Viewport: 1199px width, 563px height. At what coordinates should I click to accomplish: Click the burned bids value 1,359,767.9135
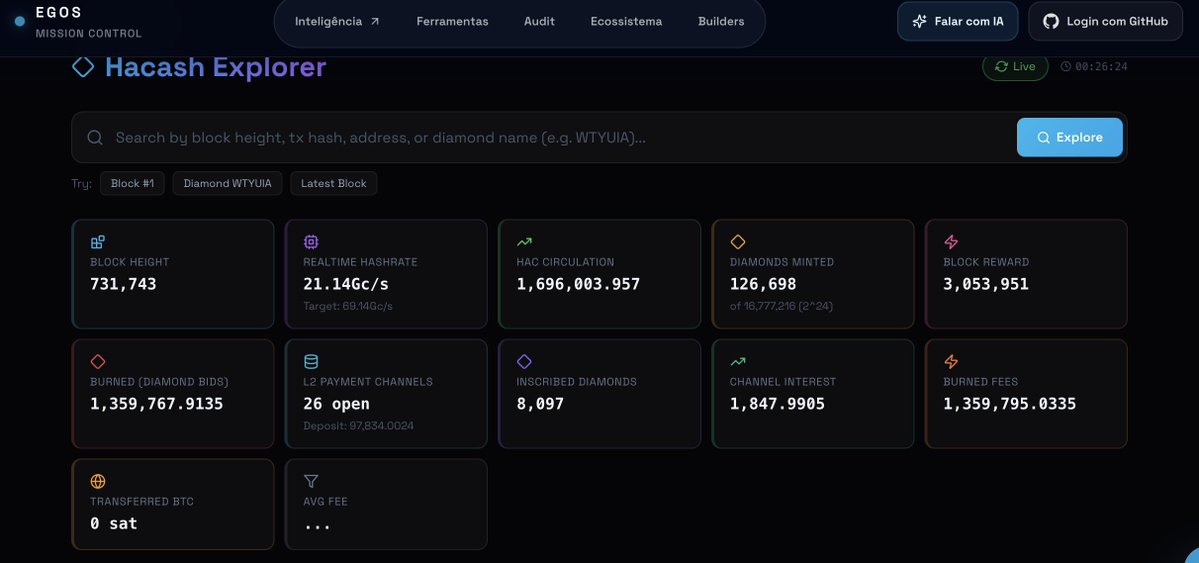click(157, 404)
